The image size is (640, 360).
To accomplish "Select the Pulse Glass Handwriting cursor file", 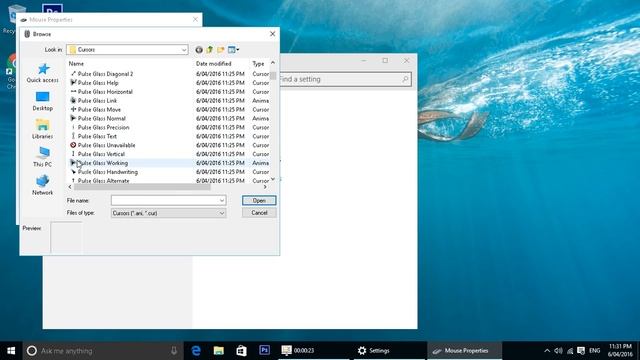I will [x=108, y=172].
